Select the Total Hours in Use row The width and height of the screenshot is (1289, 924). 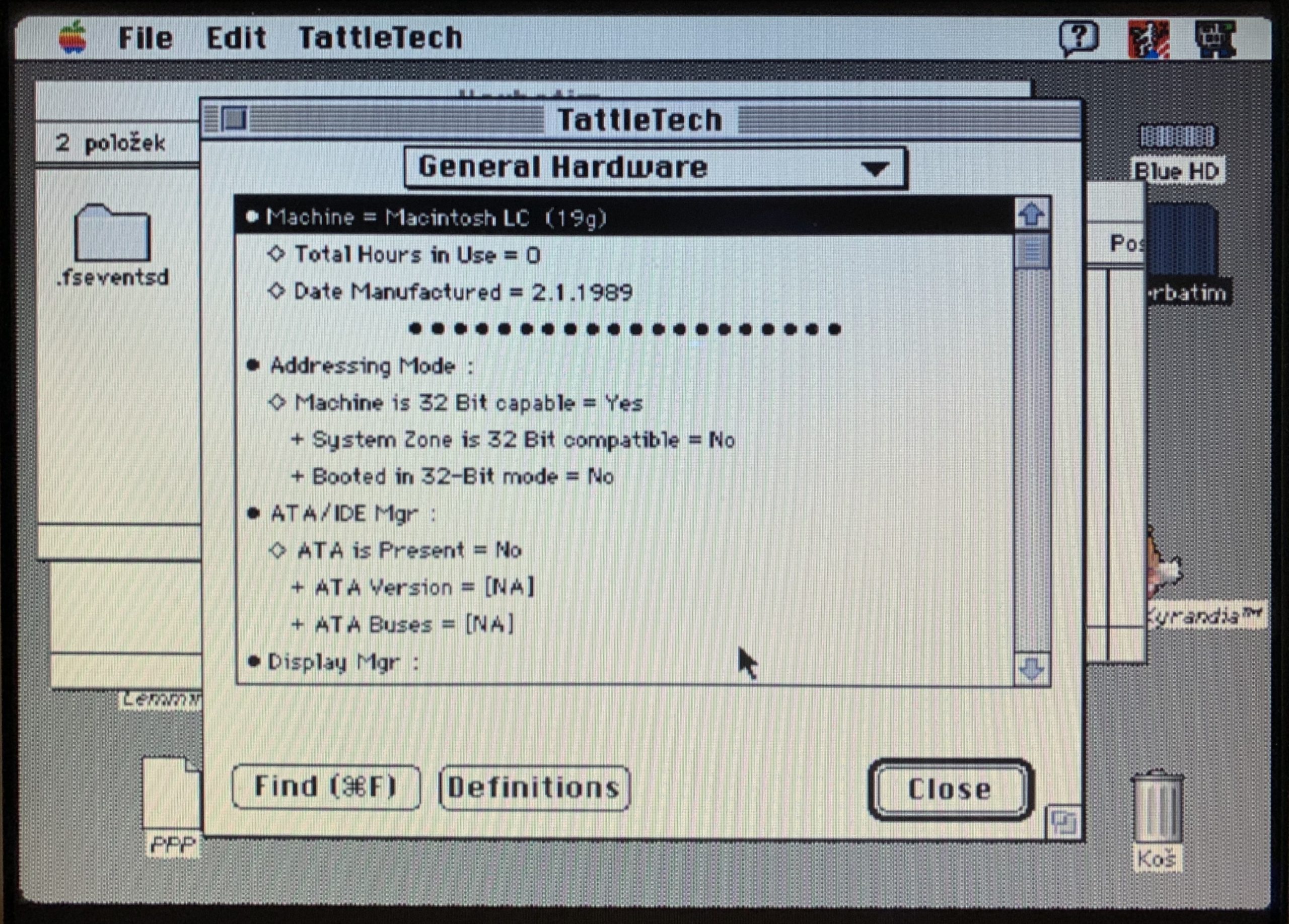(x=624, y=255)
